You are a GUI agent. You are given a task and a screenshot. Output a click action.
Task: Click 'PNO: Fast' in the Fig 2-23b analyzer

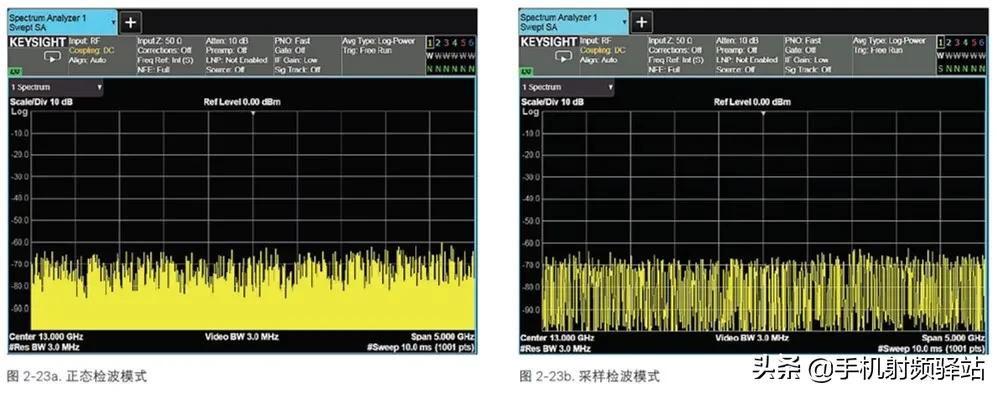coord(802,41)
